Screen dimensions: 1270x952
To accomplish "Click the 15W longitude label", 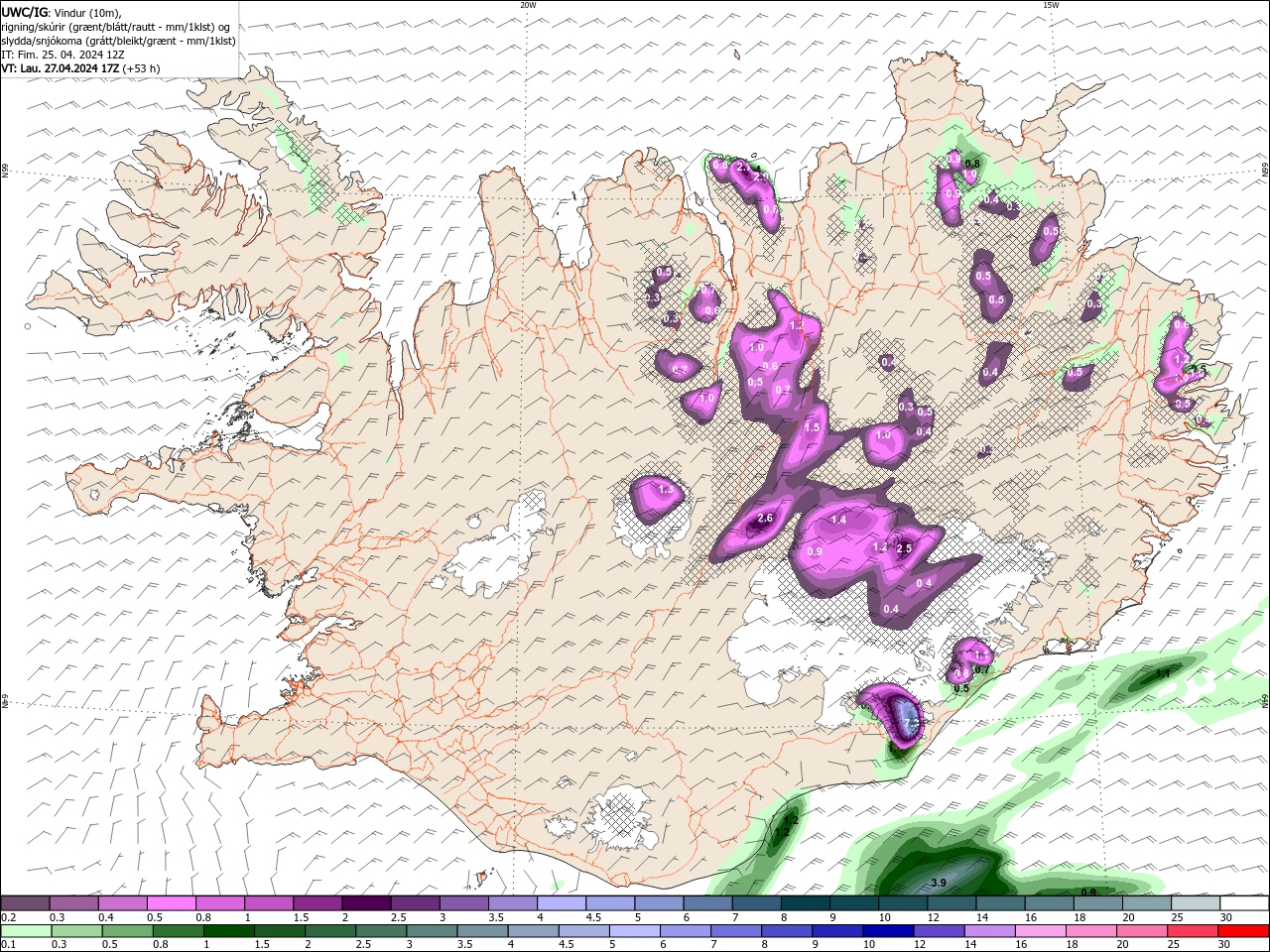I will [x=1051, y=5].
